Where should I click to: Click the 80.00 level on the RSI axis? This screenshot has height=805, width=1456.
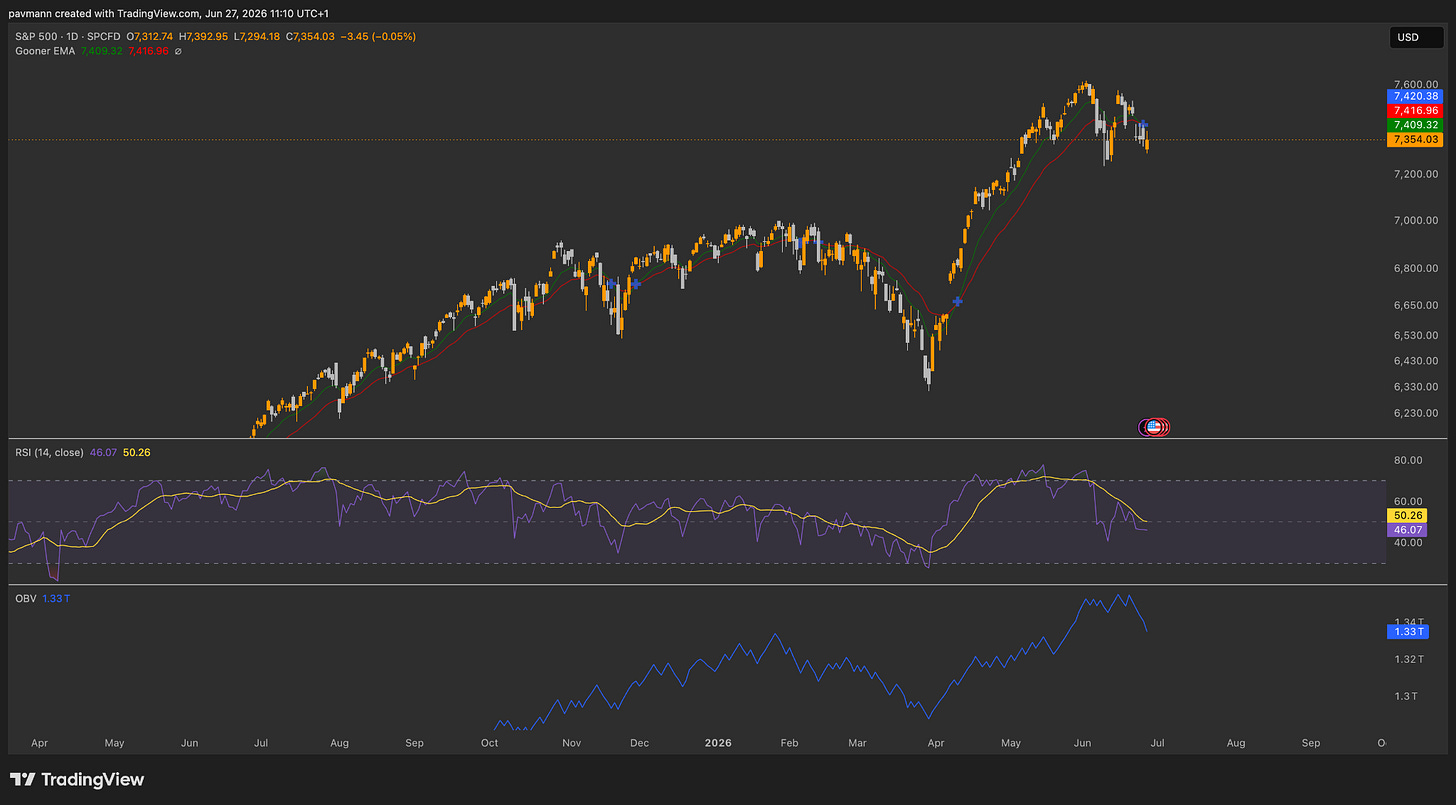point(1408,460)
